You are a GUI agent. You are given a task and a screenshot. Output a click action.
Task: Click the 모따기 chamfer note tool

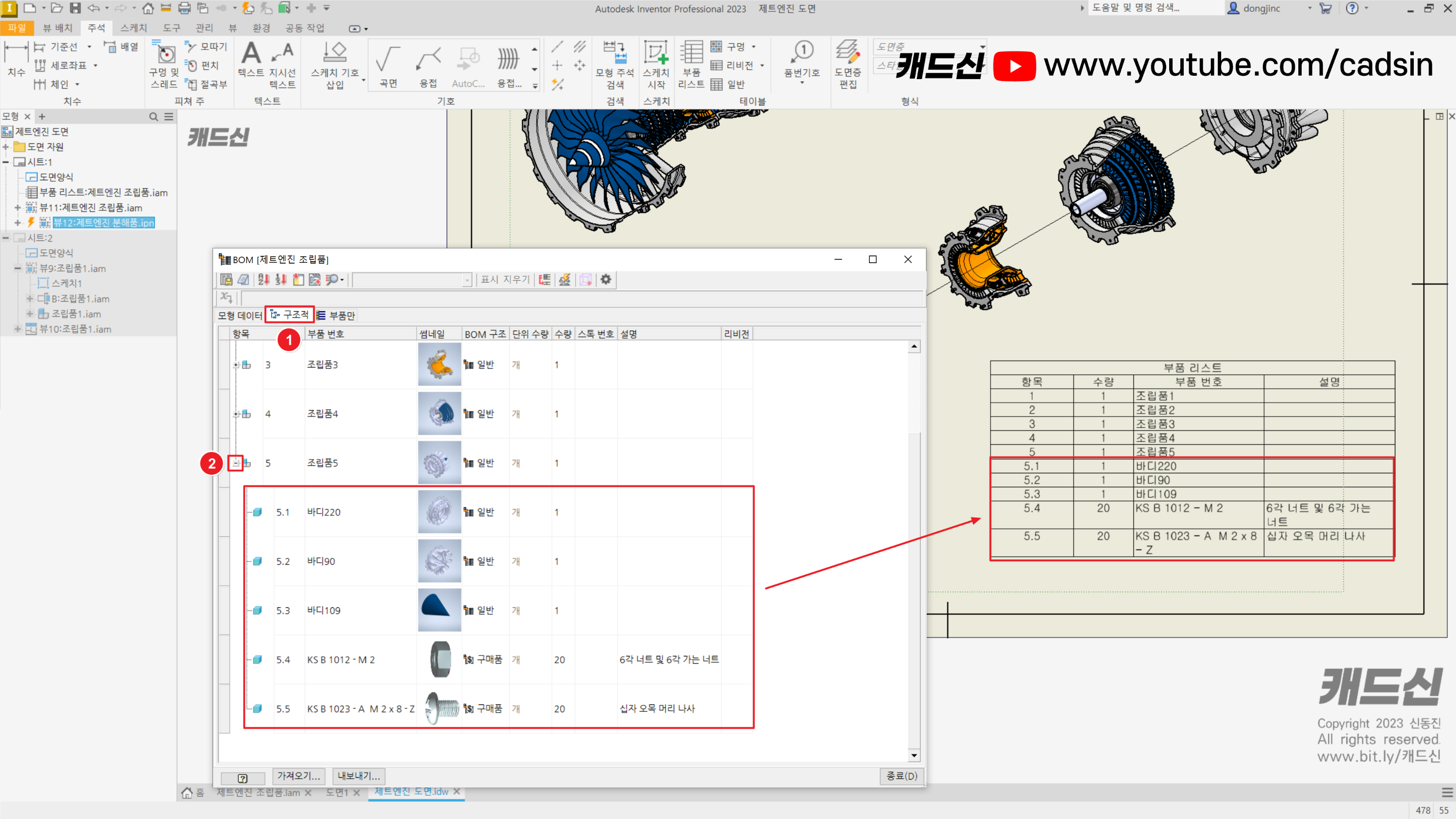pos(206,46)
